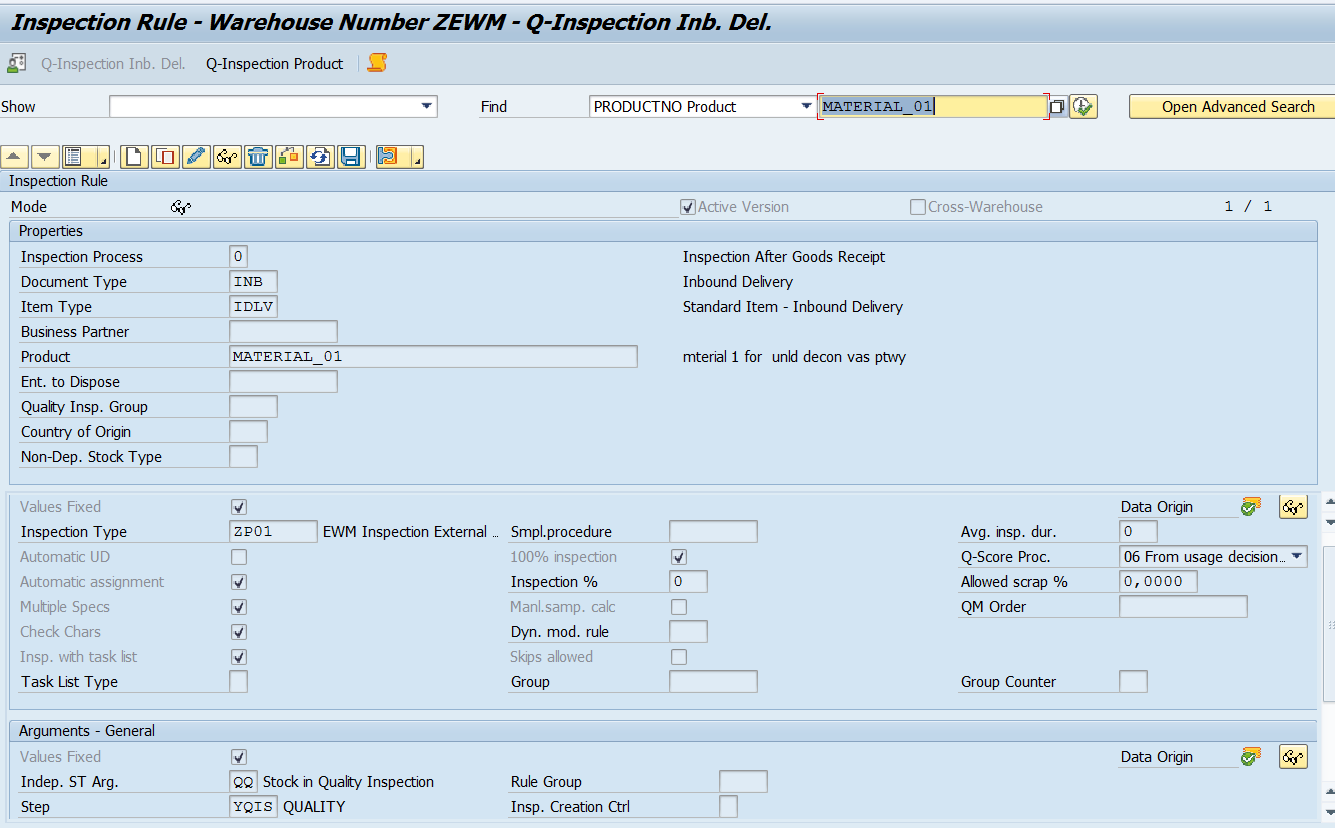Select the Create (new page) toolbar icon
Viewport: 1335px width, 828px height.
(x=134, y=156)
